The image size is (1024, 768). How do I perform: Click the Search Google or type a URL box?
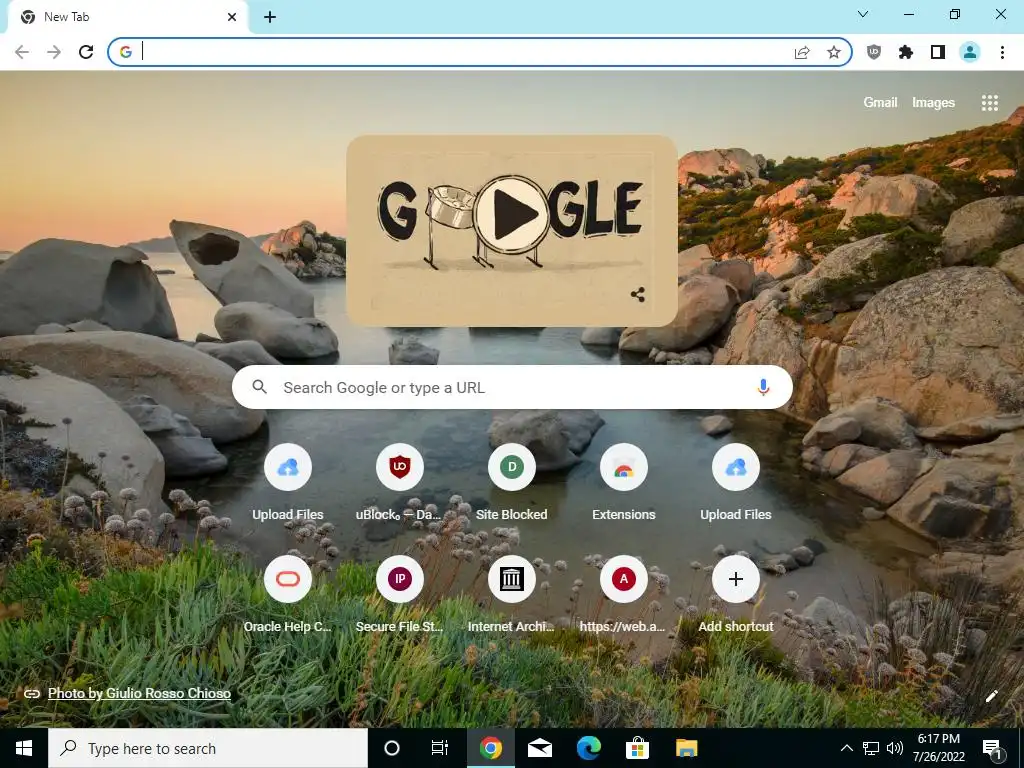512,387
